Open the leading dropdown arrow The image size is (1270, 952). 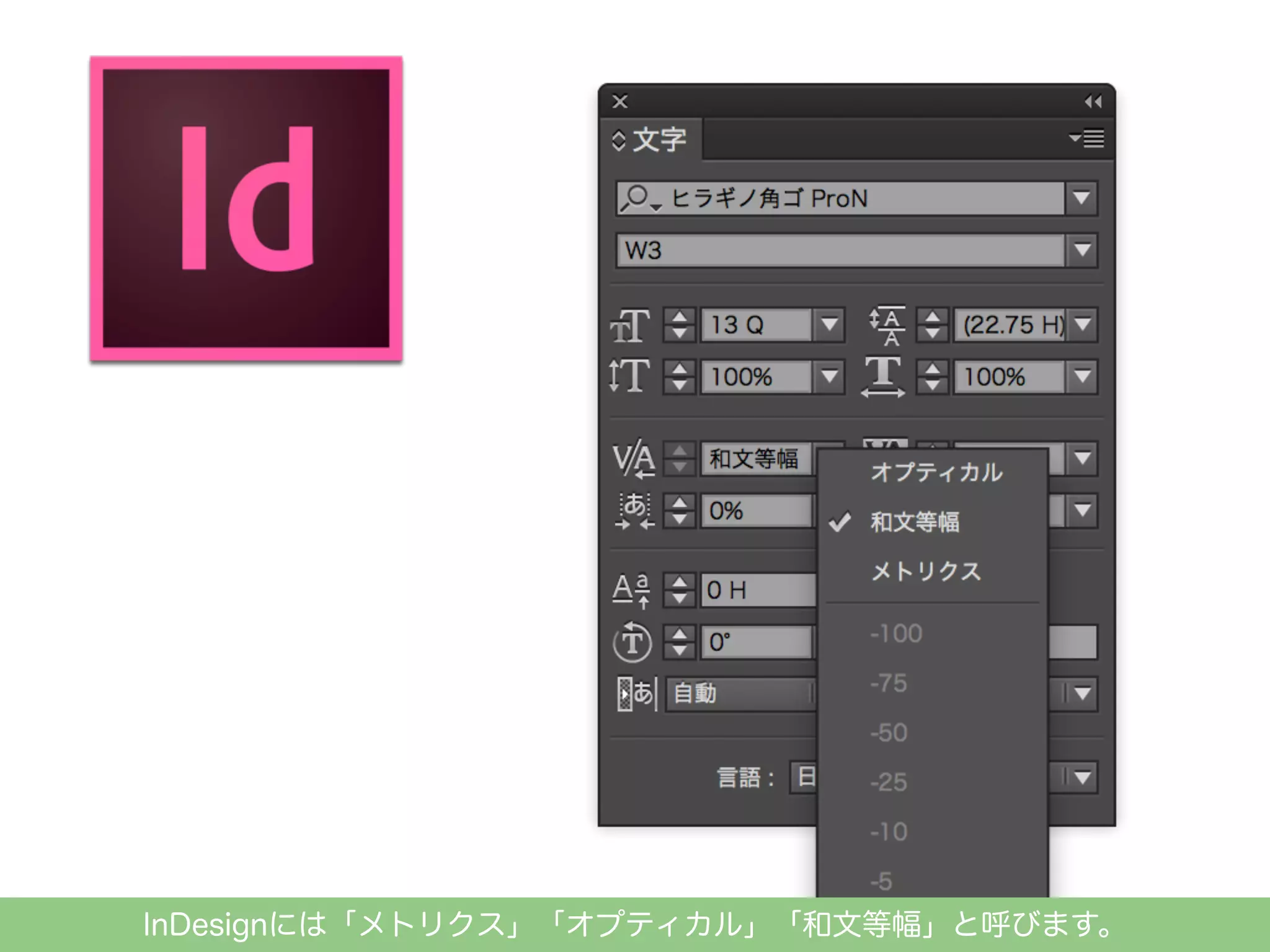(1082, 325)
